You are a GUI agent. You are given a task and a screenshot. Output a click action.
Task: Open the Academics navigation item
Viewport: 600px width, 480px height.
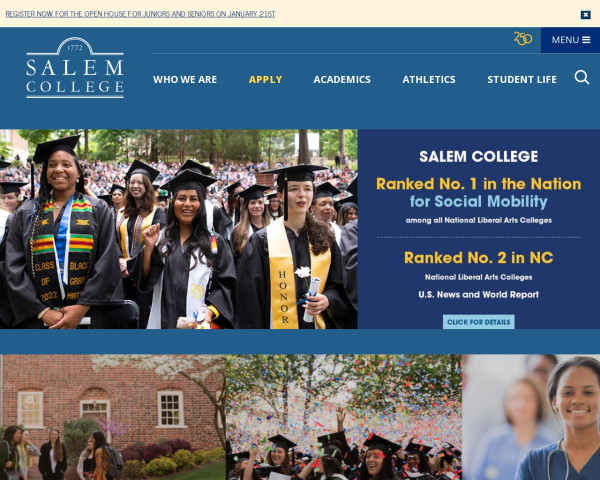(342, 80)
